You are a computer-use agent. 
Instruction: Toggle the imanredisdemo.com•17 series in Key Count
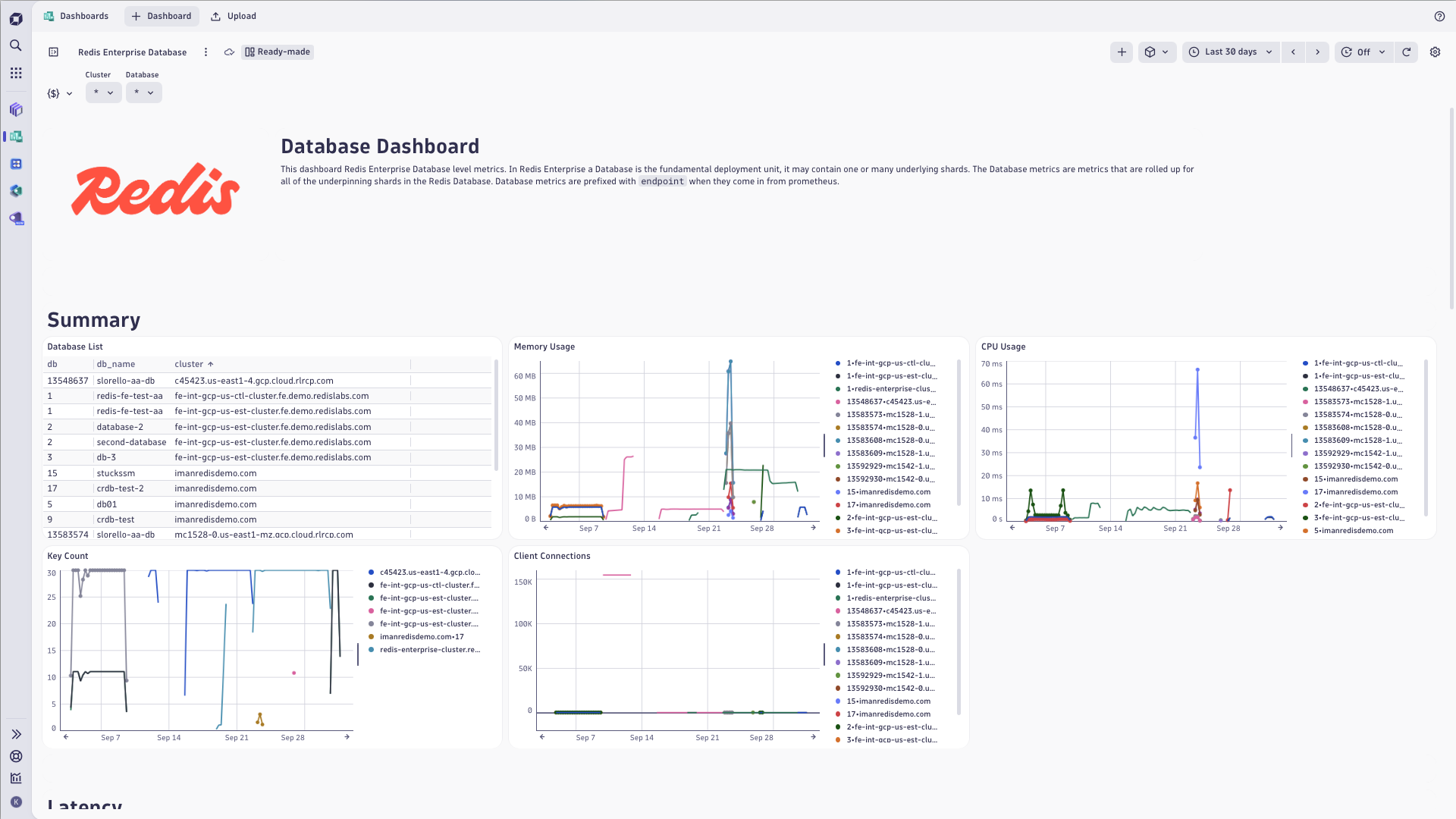click(422, 637)
